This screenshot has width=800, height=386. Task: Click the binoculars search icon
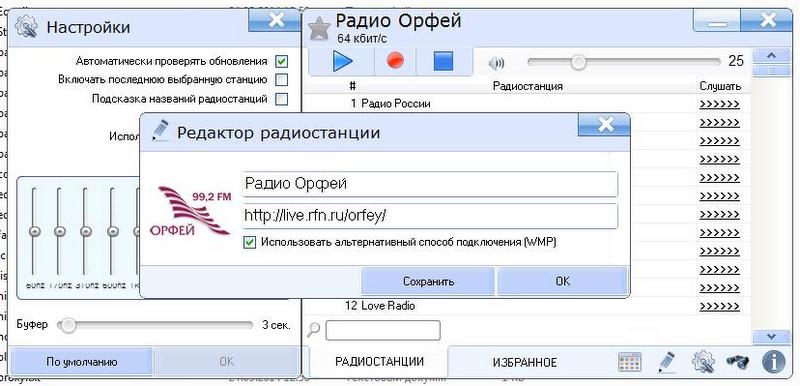738,362
